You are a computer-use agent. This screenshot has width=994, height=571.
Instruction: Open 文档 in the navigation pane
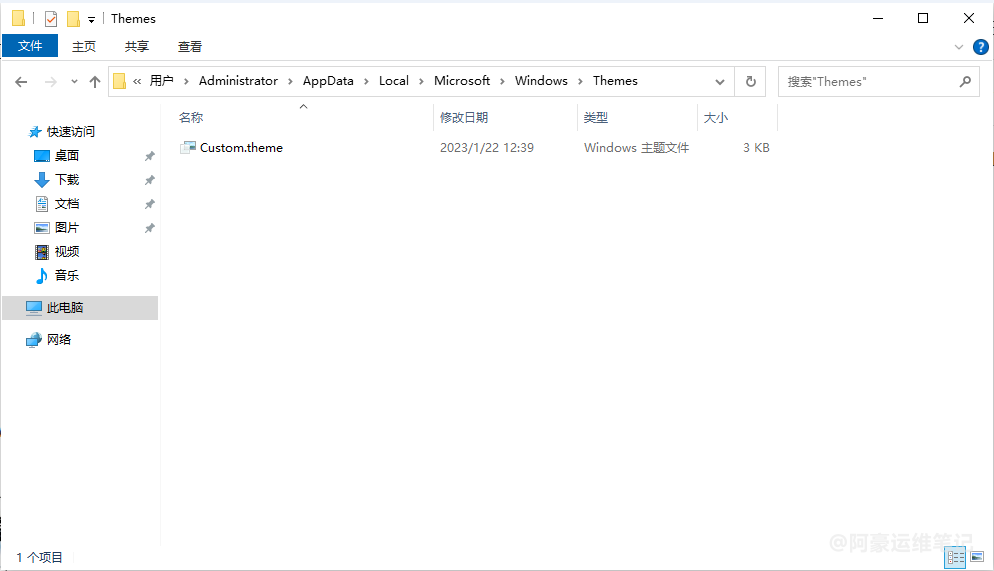pos(67,203)
